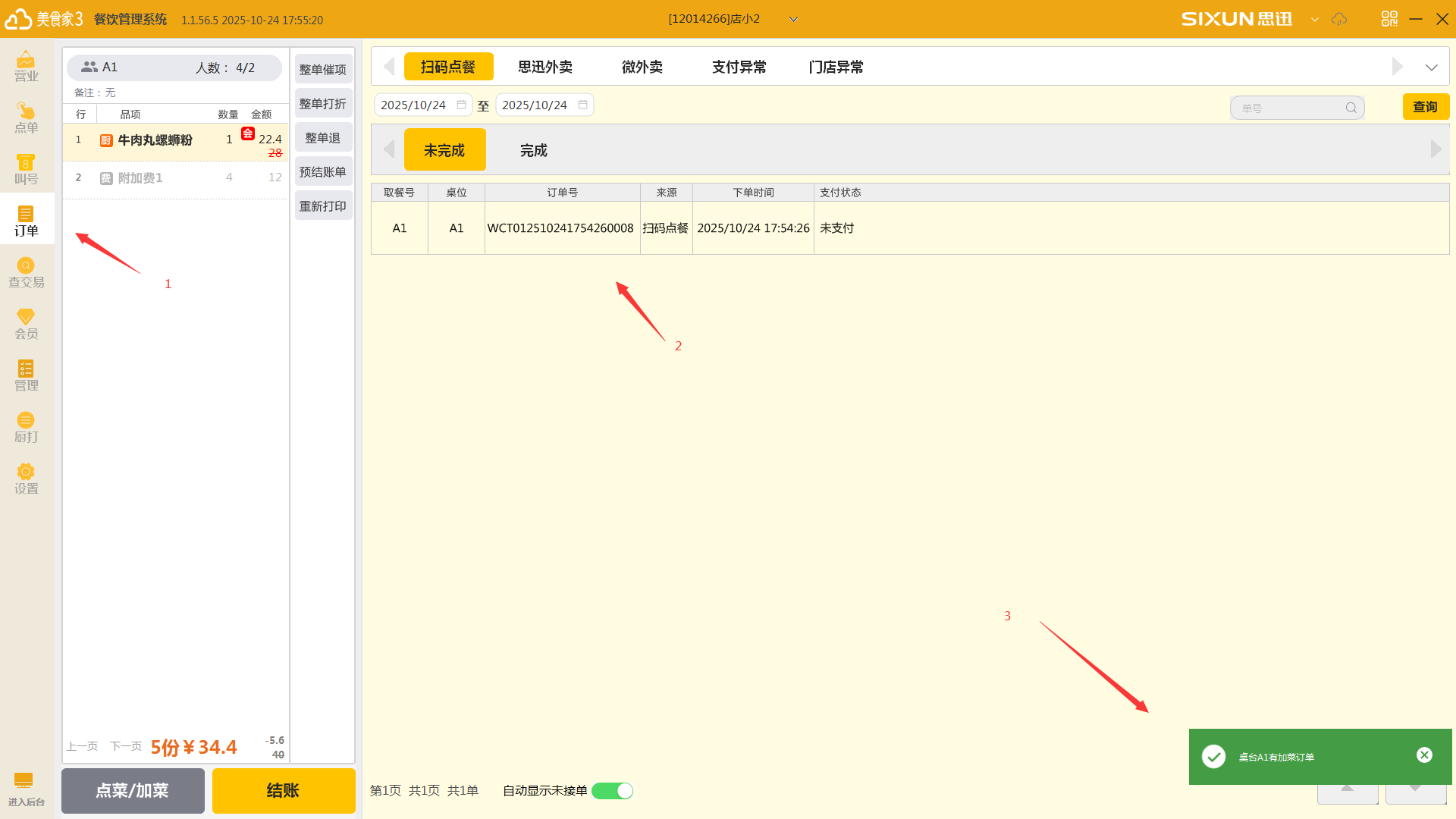Viewport: 1456px width, 819px height.
Task: Open the 设置 settings gear icon
Action: coord(26,478)
